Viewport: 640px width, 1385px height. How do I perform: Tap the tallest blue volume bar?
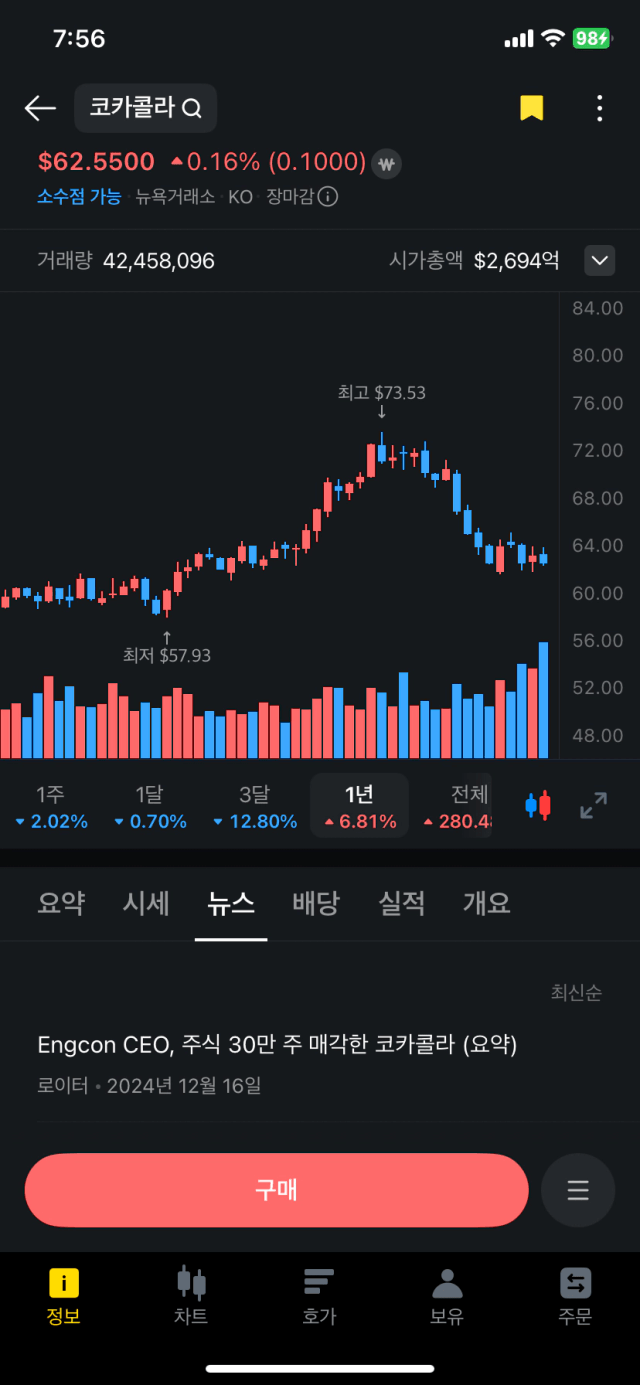pyautogui.click(x=543, y=700)
